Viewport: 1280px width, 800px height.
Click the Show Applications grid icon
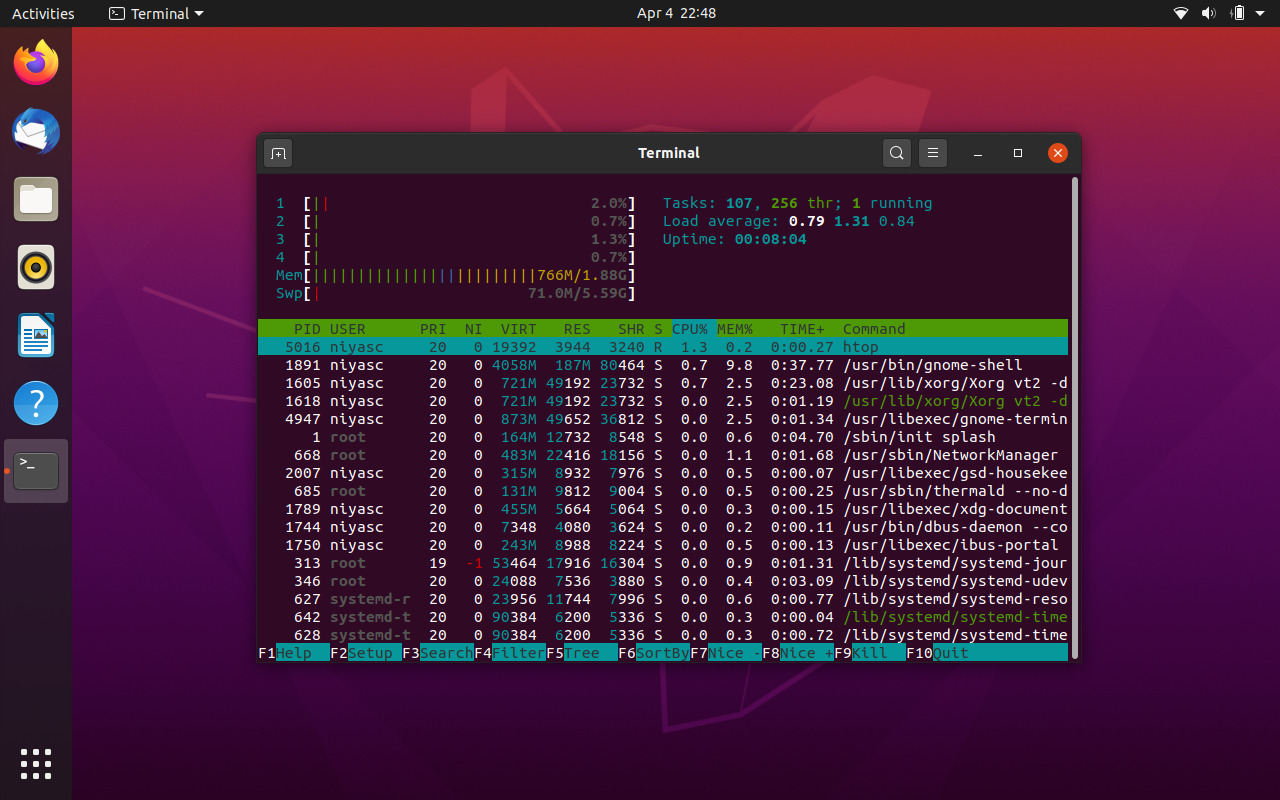[x=36, y=764]
